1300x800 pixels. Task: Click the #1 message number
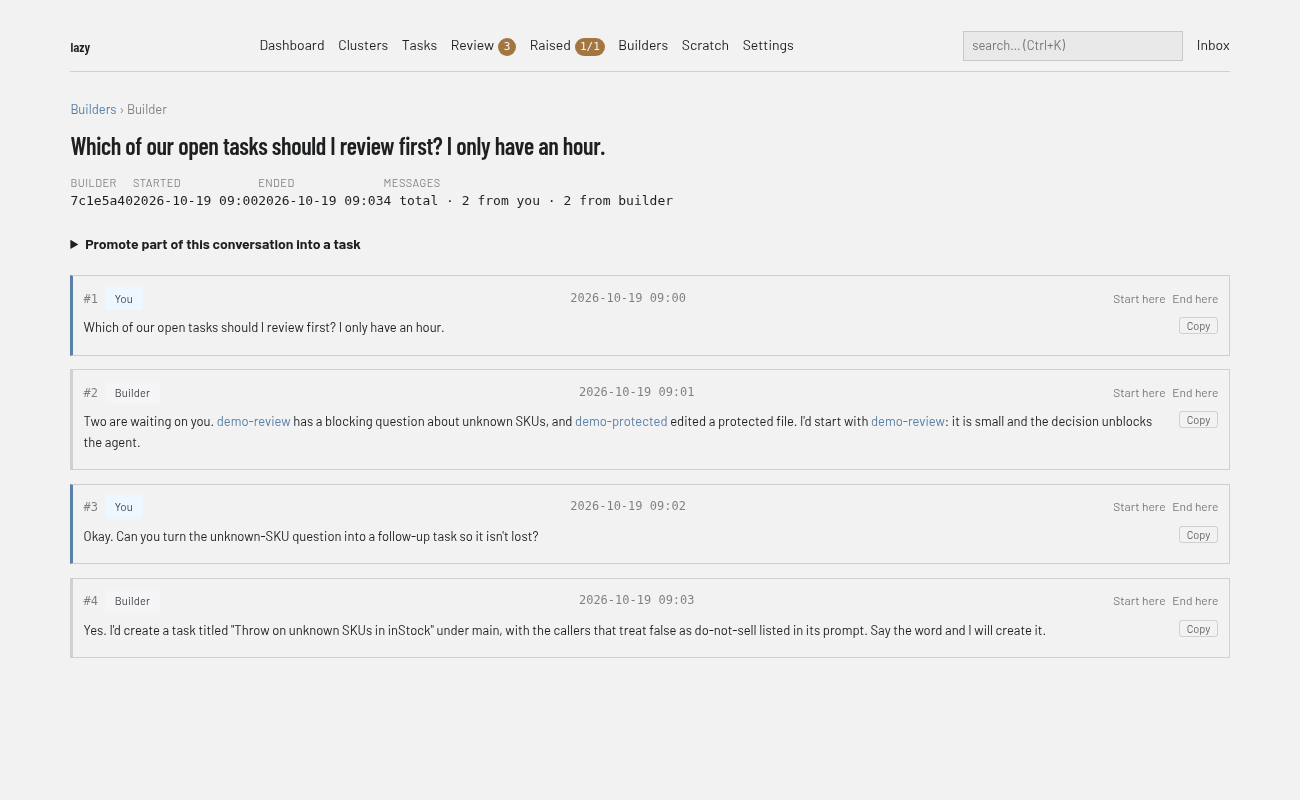click(91, 299)
